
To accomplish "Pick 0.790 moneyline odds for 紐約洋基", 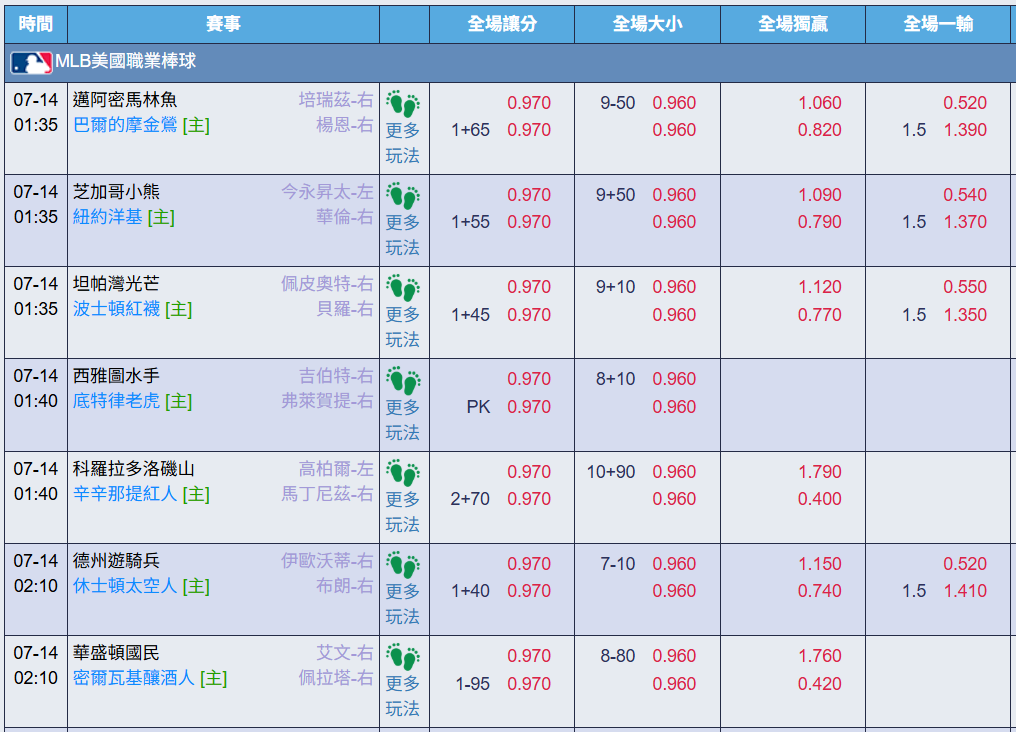I will point(820,222).
